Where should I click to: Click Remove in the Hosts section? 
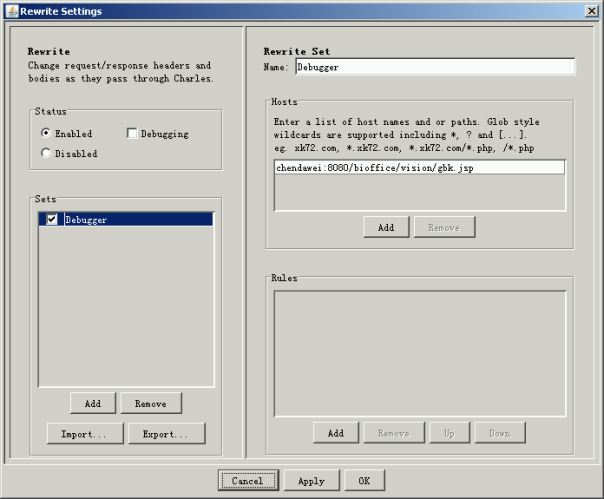pyautogui.click(x=445, y=227)
